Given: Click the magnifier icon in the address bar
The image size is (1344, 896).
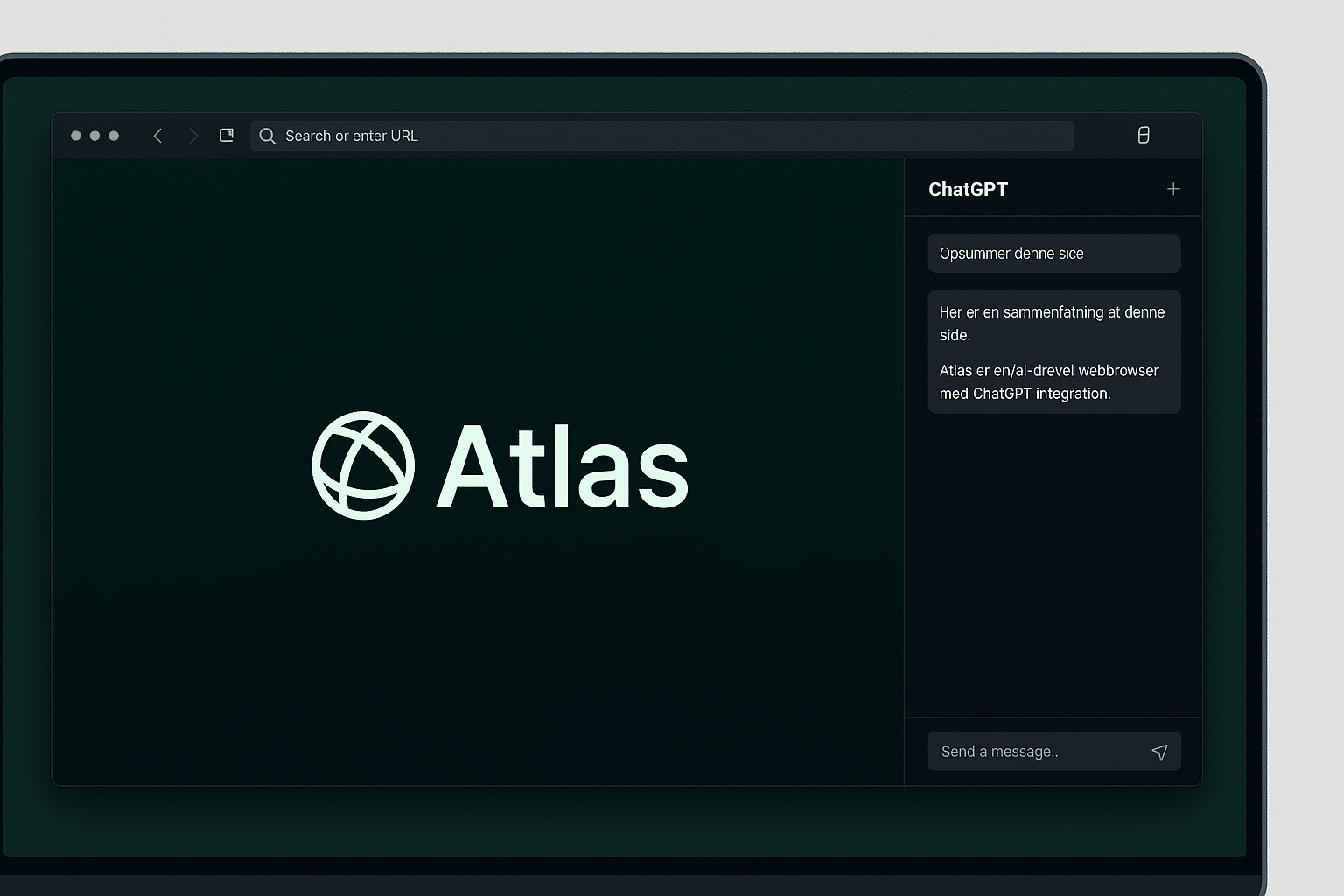Looking at the screenshot, I should (x=267, y=136).
